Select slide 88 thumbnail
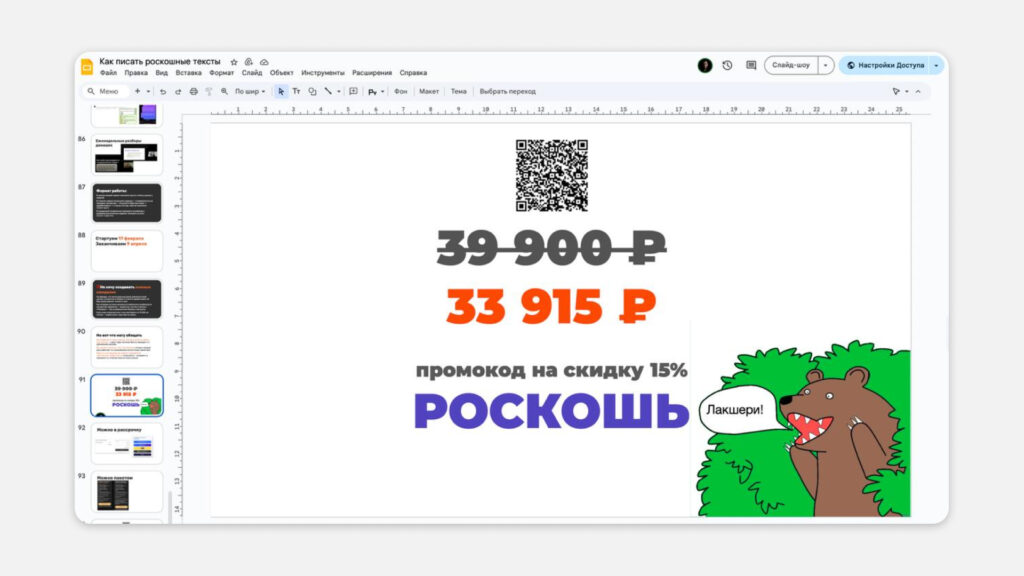The height and width of the screenshot is (576, 1024). 127,251
